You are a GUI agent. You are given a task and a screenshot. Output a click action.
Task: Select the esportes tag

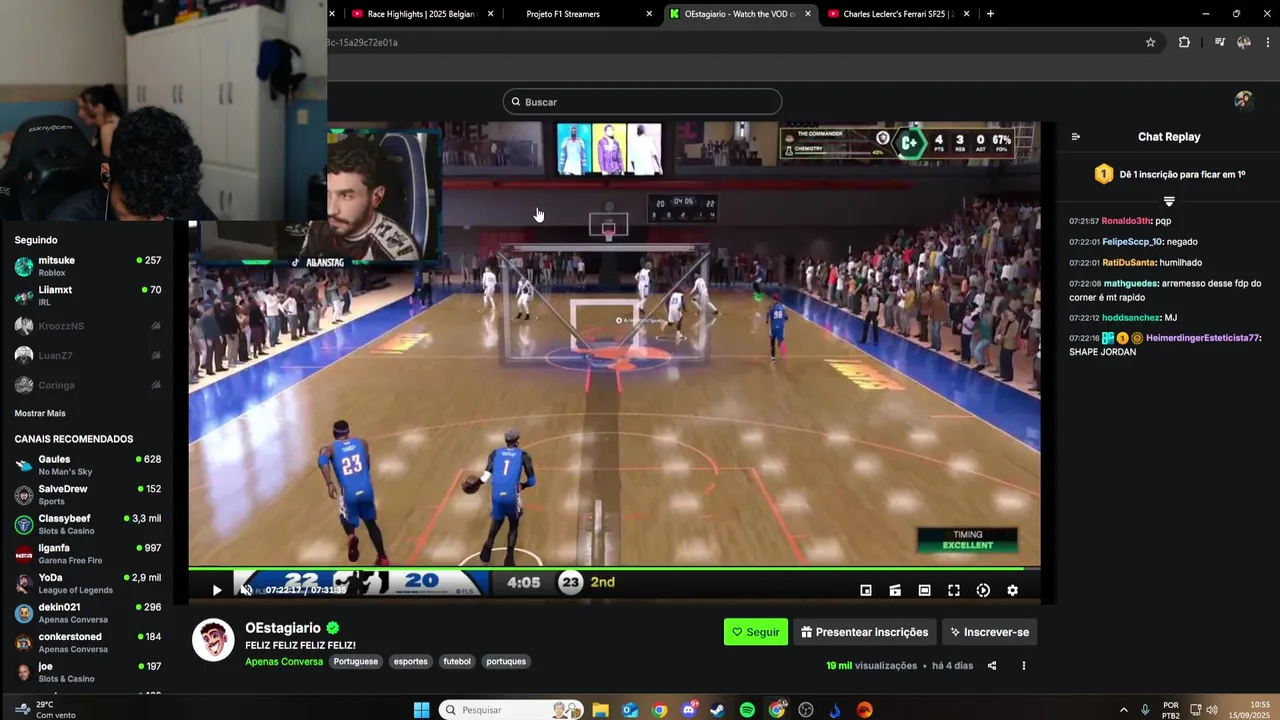(x=410, y=661)
